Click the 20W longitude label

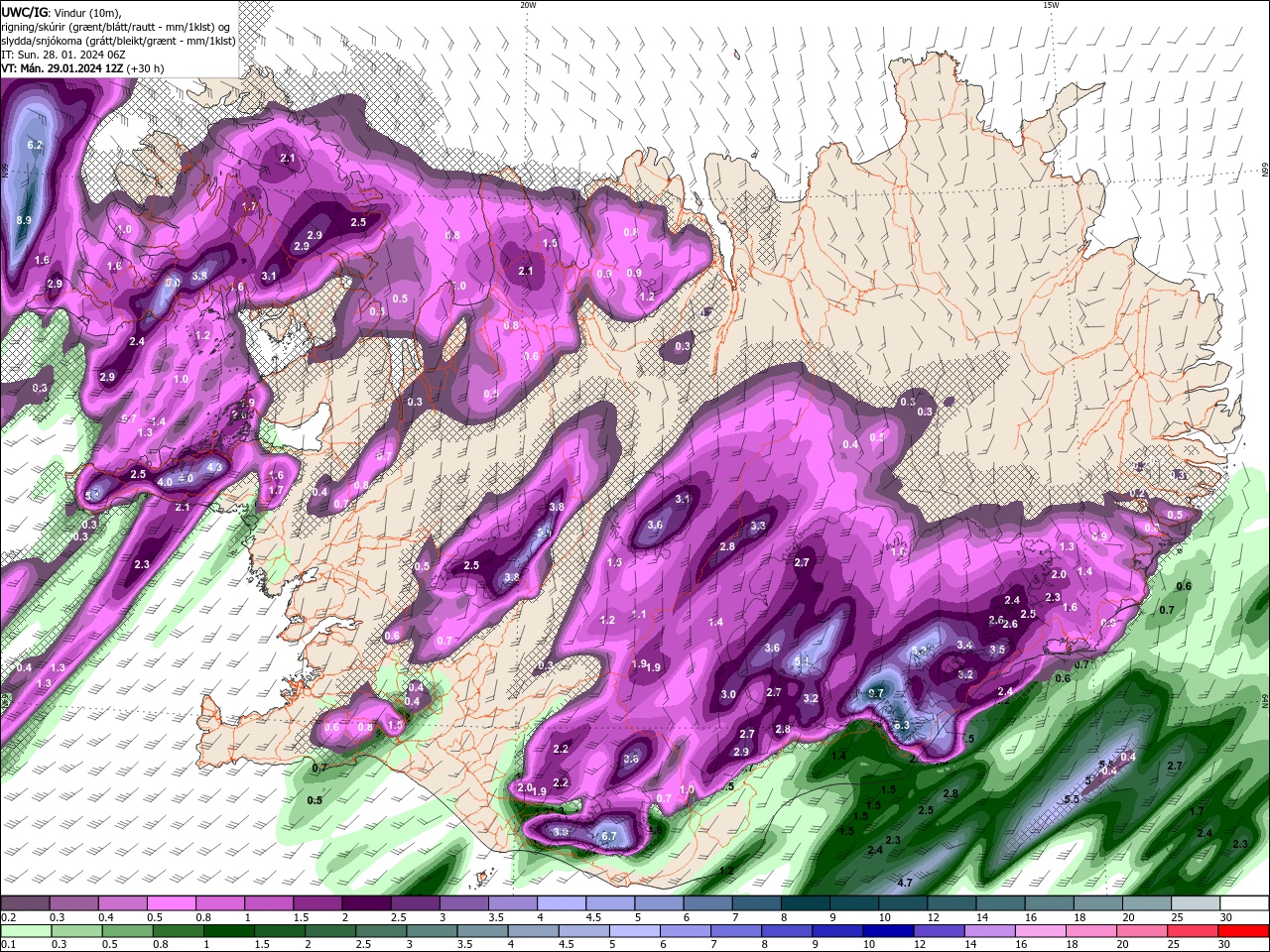click(528, 5)
